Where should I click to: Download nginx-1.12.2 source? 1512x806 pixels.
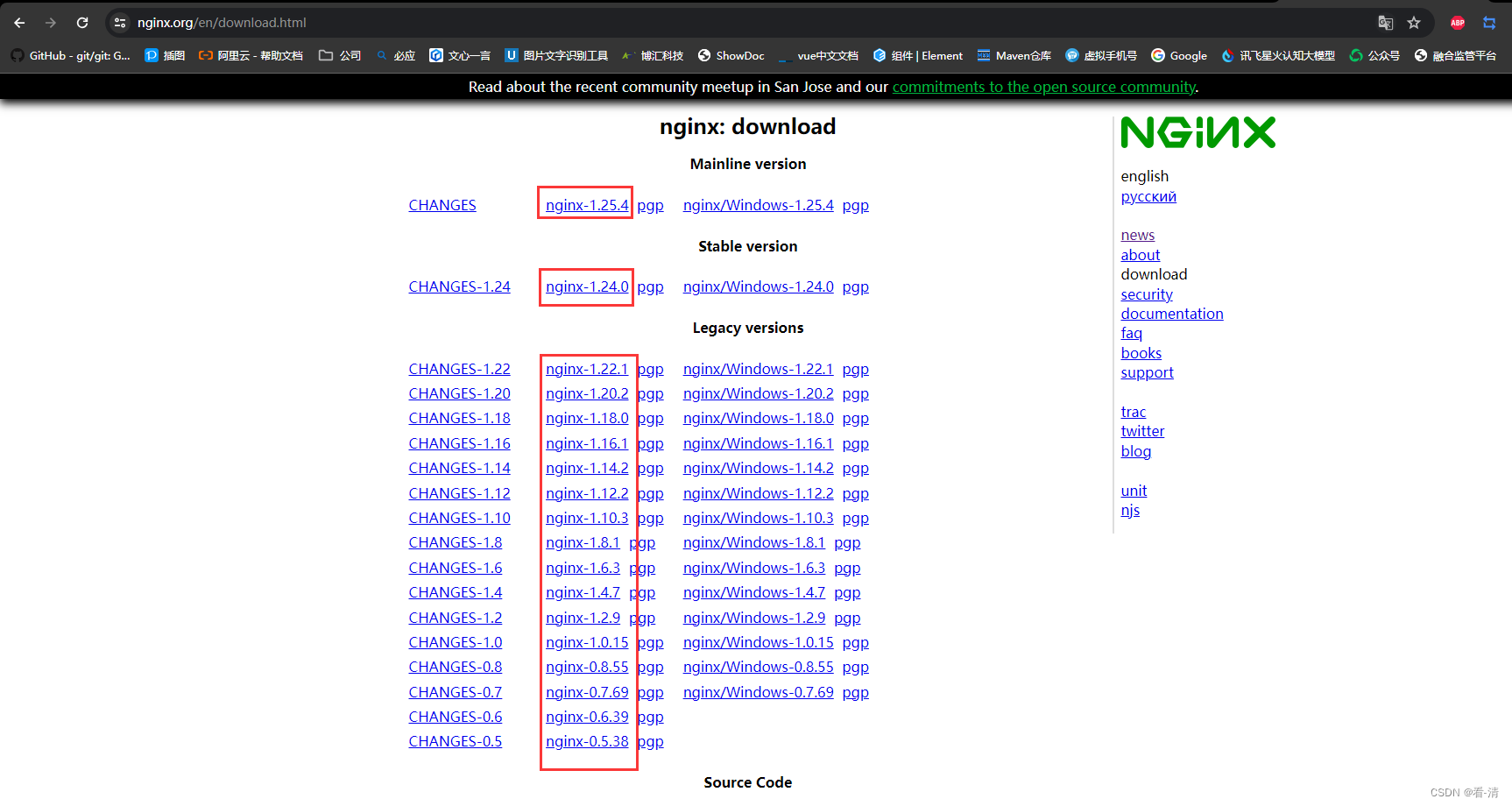point(587,493)
